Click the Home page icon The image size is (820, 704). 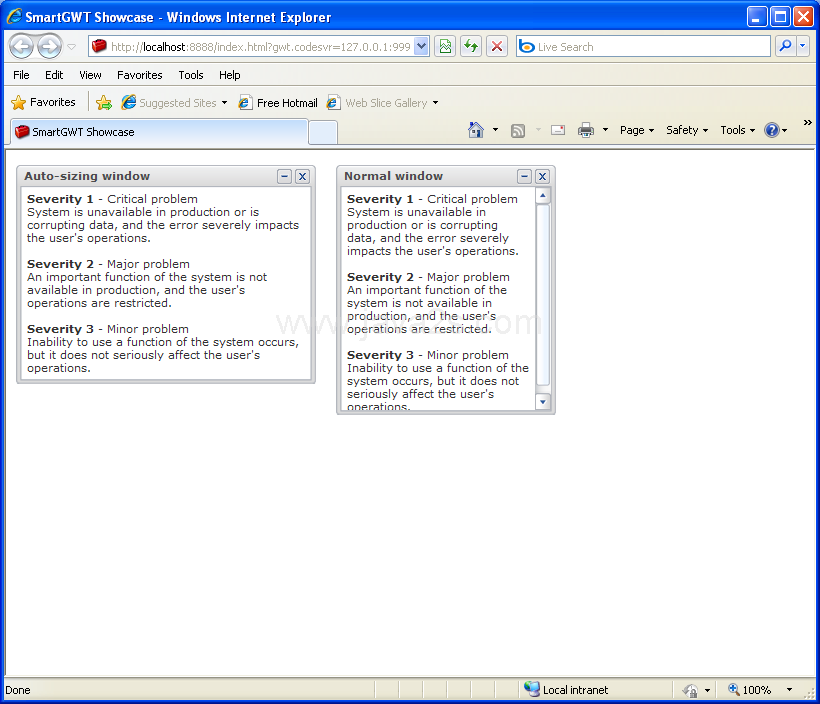click(475, 130)
